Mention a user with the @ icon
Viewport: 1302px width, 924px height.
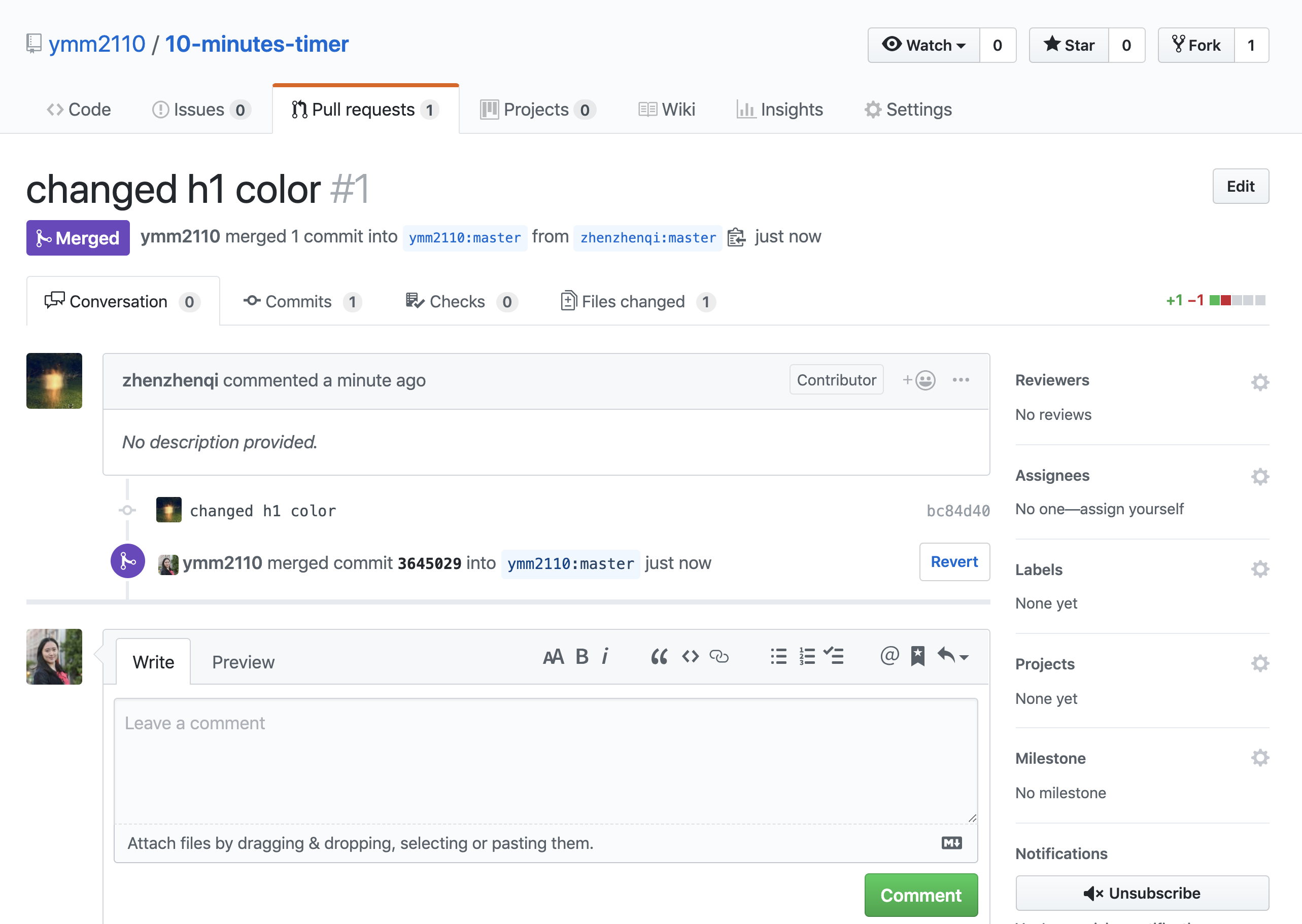tap(889, 655)
